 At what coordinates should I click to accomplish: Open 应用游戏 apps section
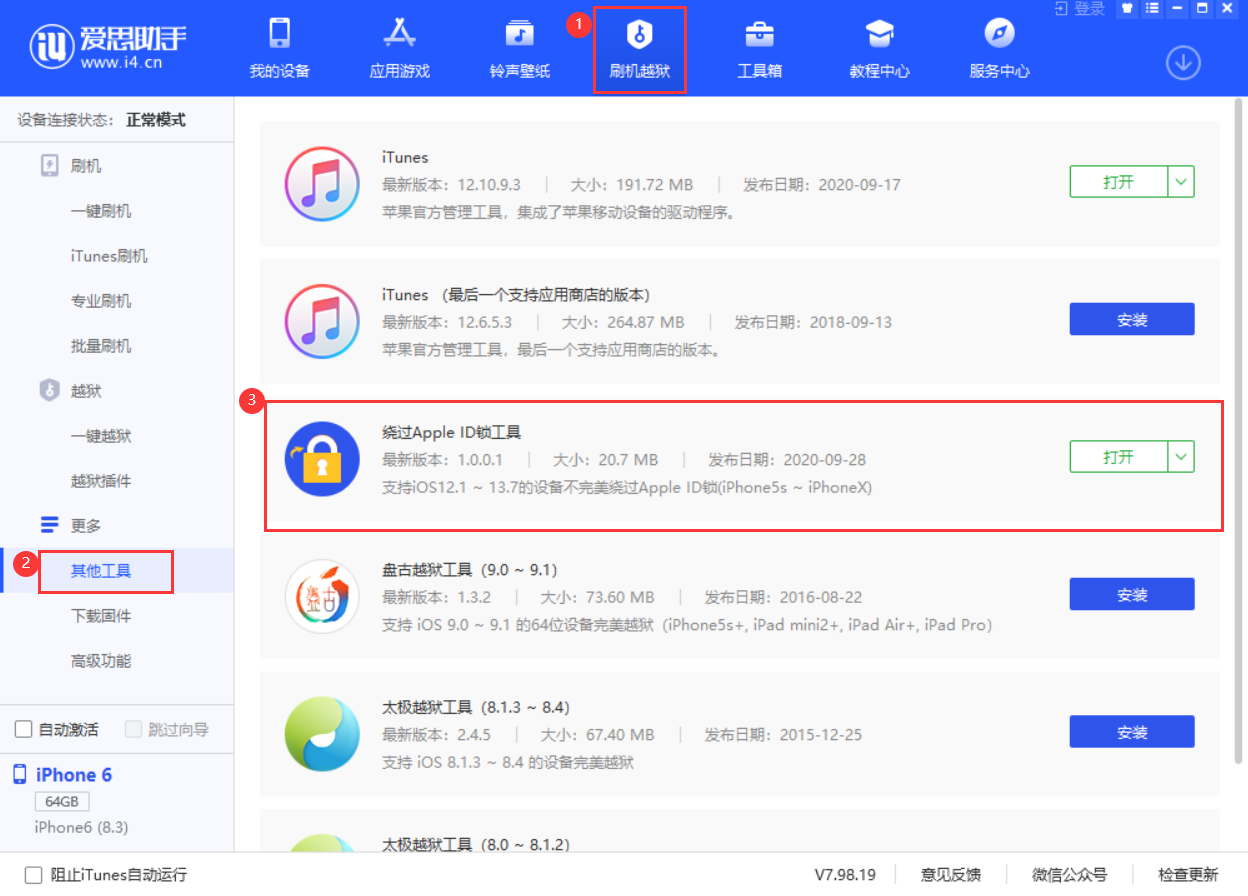(399, 48)
